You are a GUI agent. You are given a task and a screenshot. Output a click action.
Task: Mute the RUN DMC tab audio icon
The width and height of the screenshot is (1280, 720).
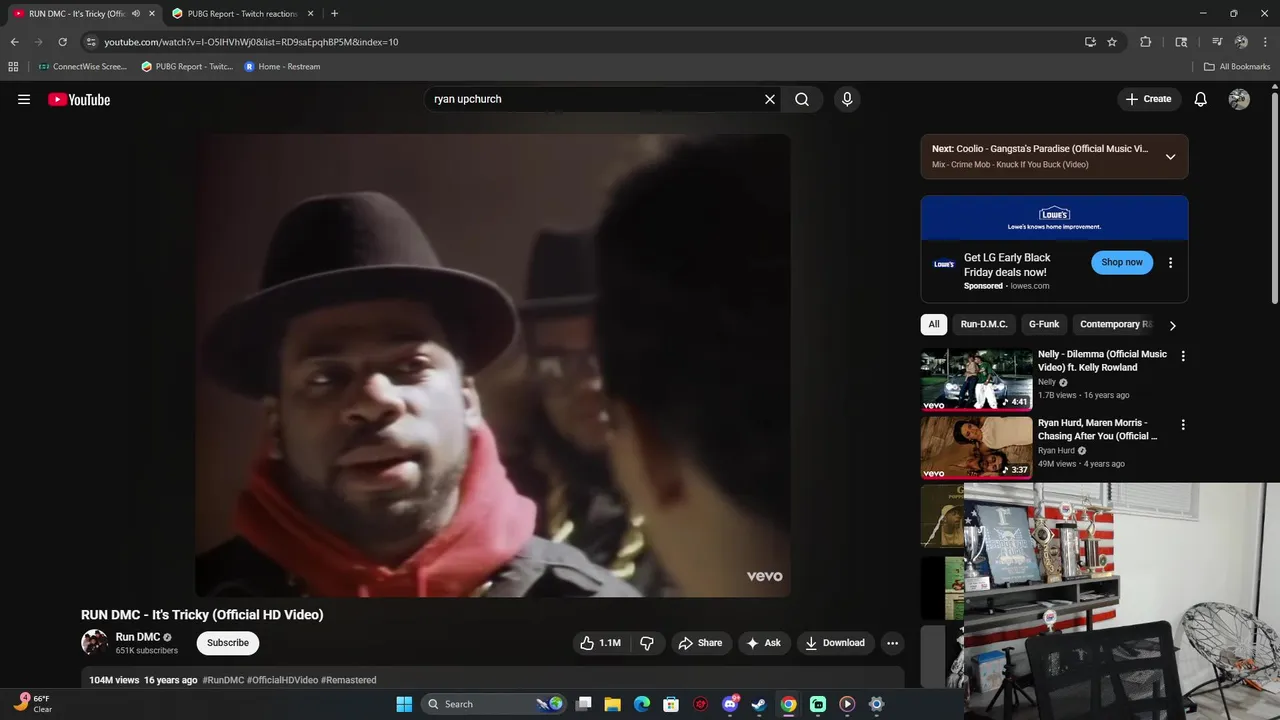(136, 14)
